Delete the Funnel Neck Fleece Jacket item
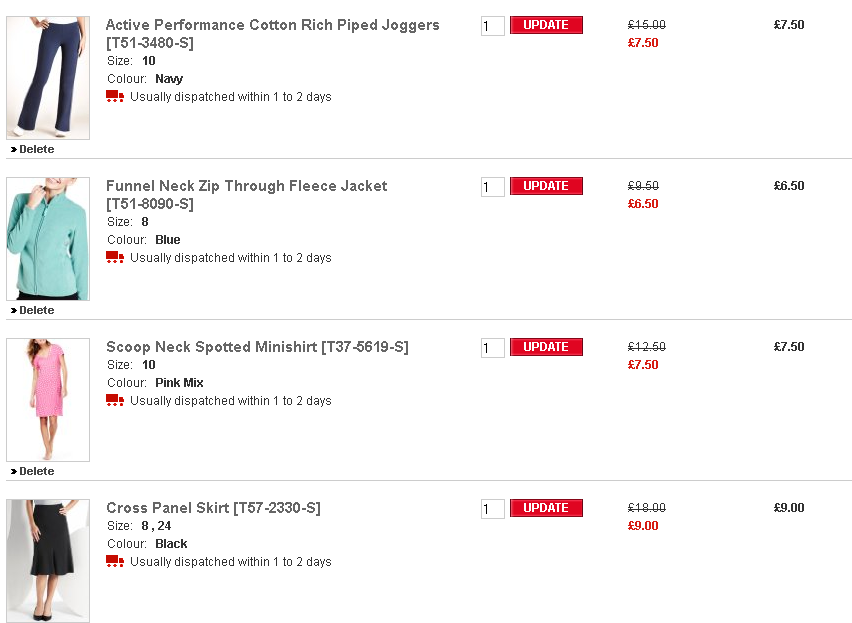Viewport: 852px width, 623px height. pos(36,311)
